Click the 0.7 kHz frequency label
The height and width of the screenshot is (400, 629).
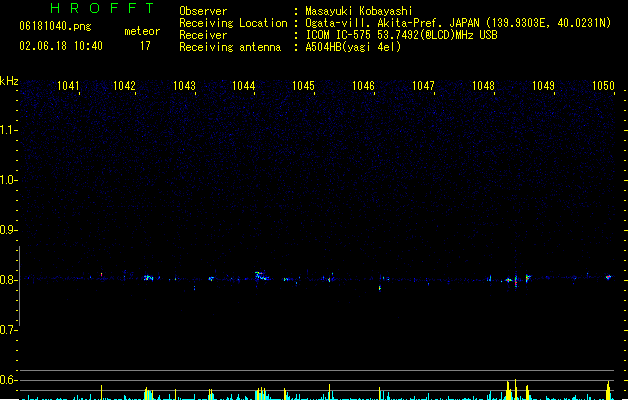pos(8,330)
